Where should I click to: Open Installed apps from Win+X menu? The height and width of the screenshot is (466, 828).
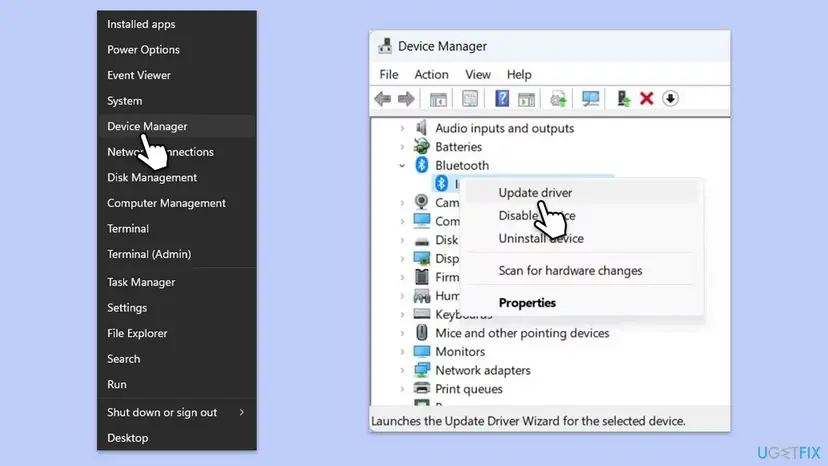click(x=177, y=24)
